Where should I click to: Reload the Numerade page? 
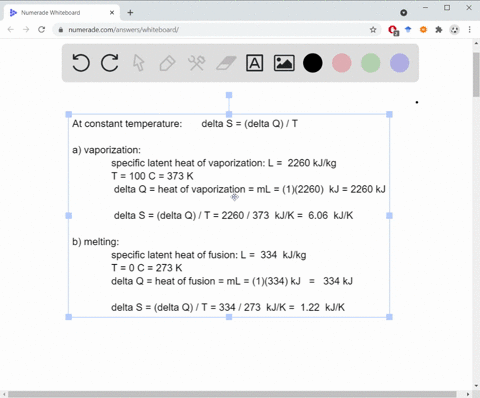click(41, 30)
